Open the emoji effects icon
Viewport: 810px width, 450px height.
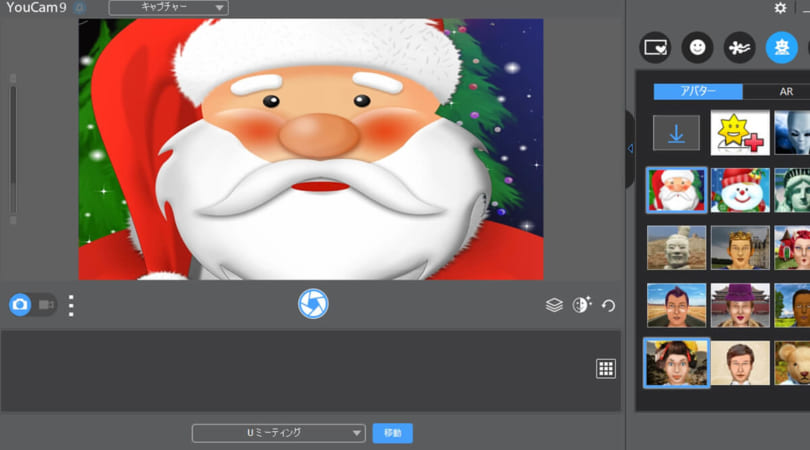[x=697, y=48]
